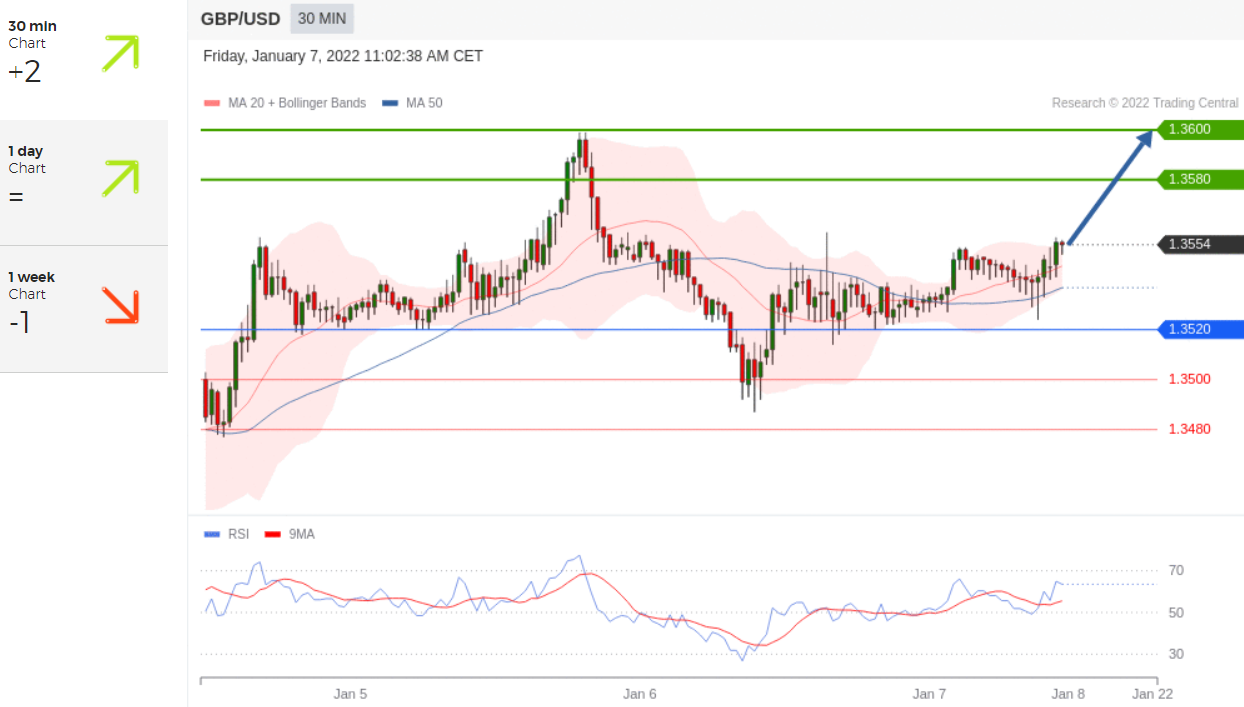
Task: Select the 1 week chart tab
Action: click(x=84, y=309)
